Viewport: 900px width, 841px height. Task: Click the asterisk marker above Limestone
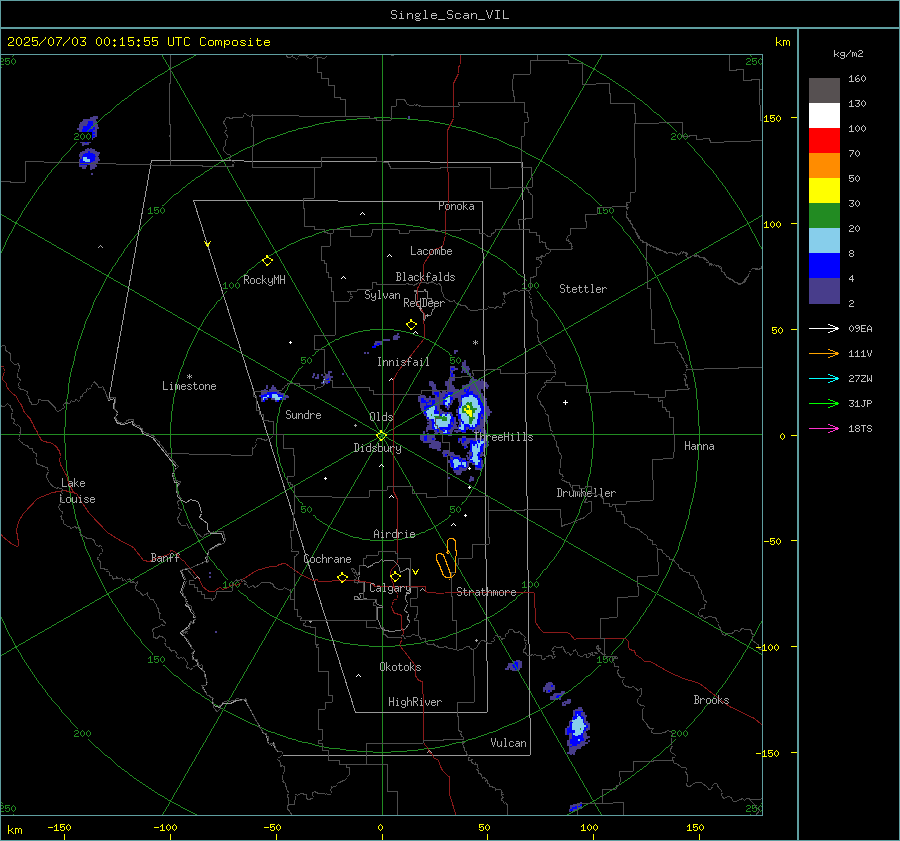coord(189,377)
